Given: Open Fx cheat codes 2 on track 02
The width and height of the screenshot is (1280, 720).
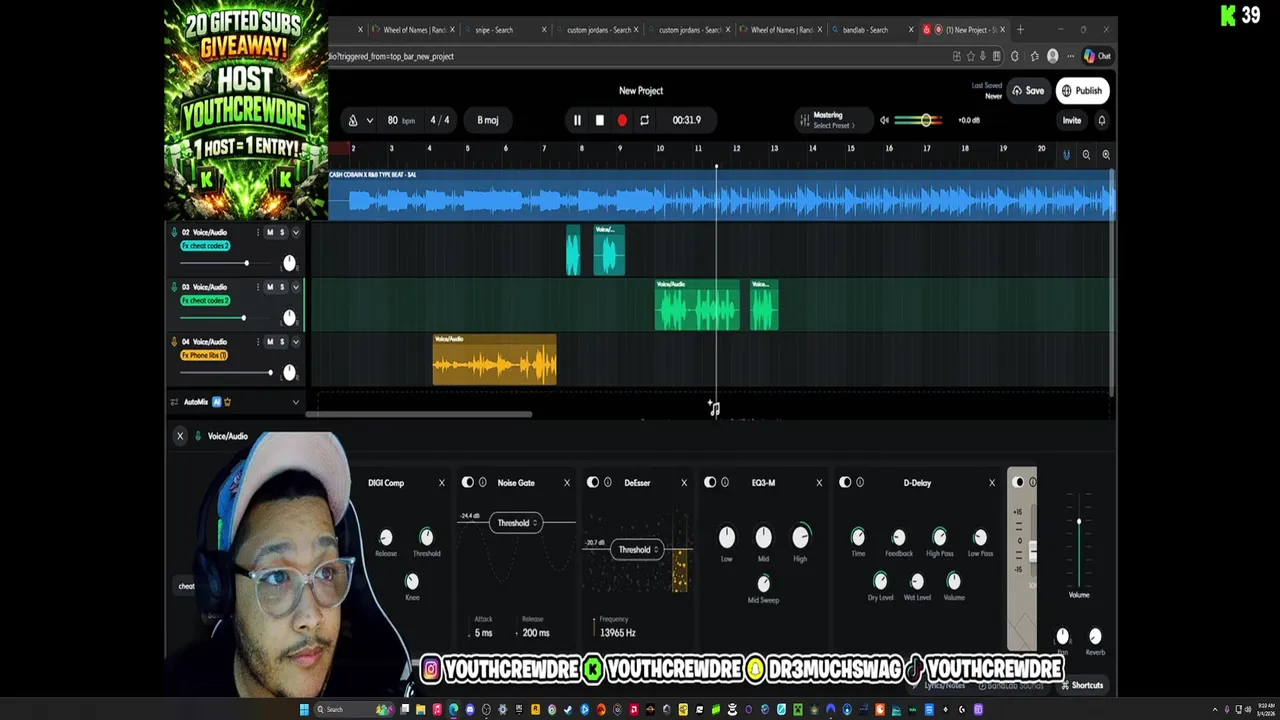Looking at the screenshot, I should [x=205, y=246].
